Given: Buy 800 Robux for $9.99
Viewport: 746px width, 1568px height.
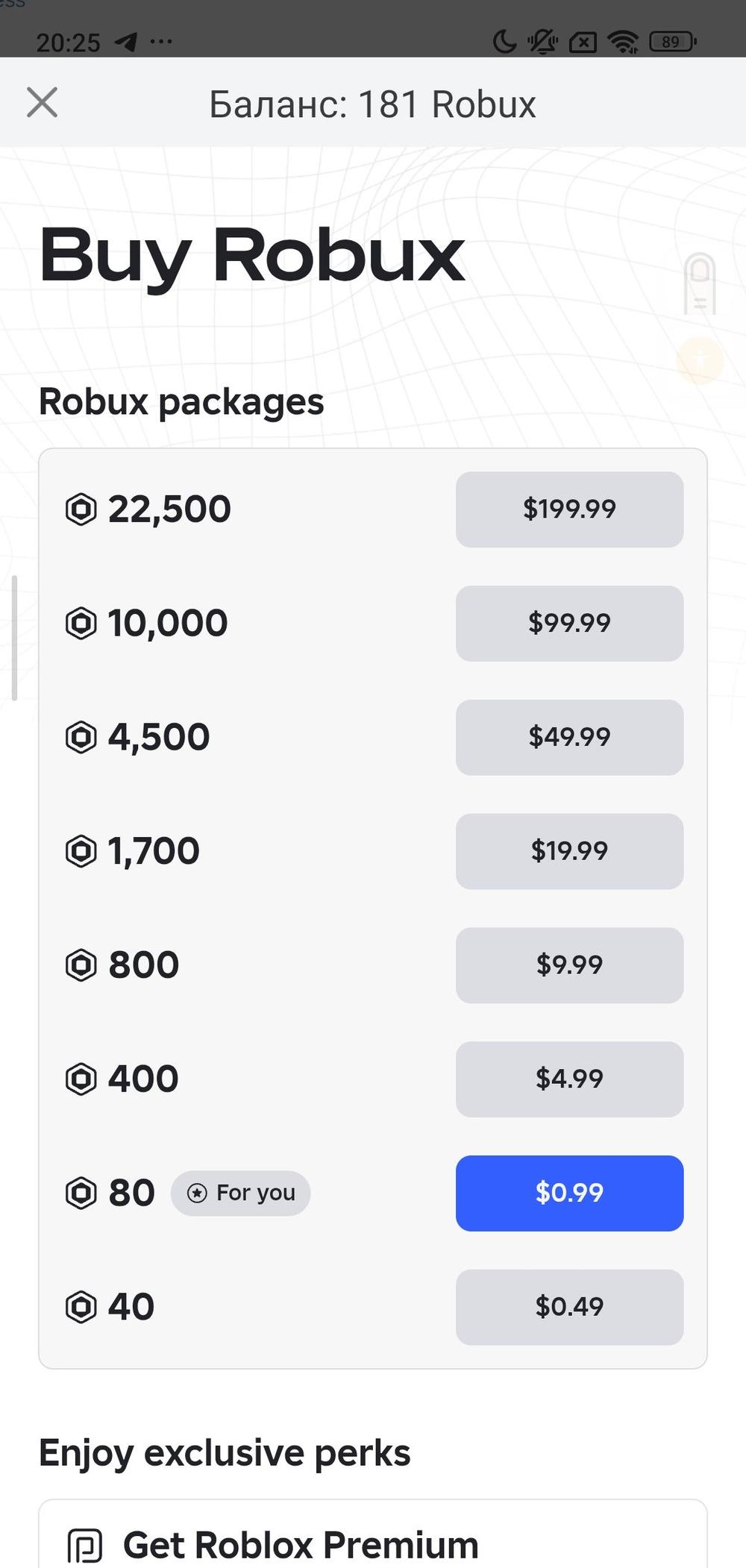Looking at the screenshot, I should pyautogui.click(x=569, y=965).
